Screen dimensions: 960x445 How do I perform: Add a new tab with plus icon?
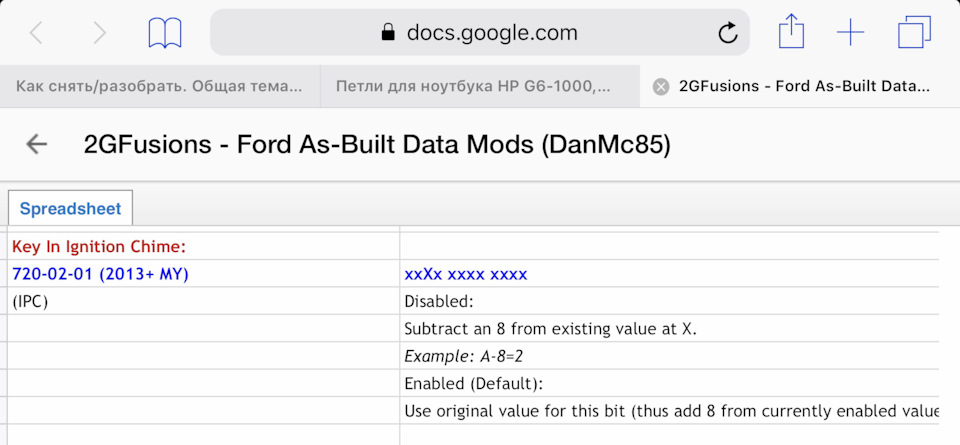850,32
